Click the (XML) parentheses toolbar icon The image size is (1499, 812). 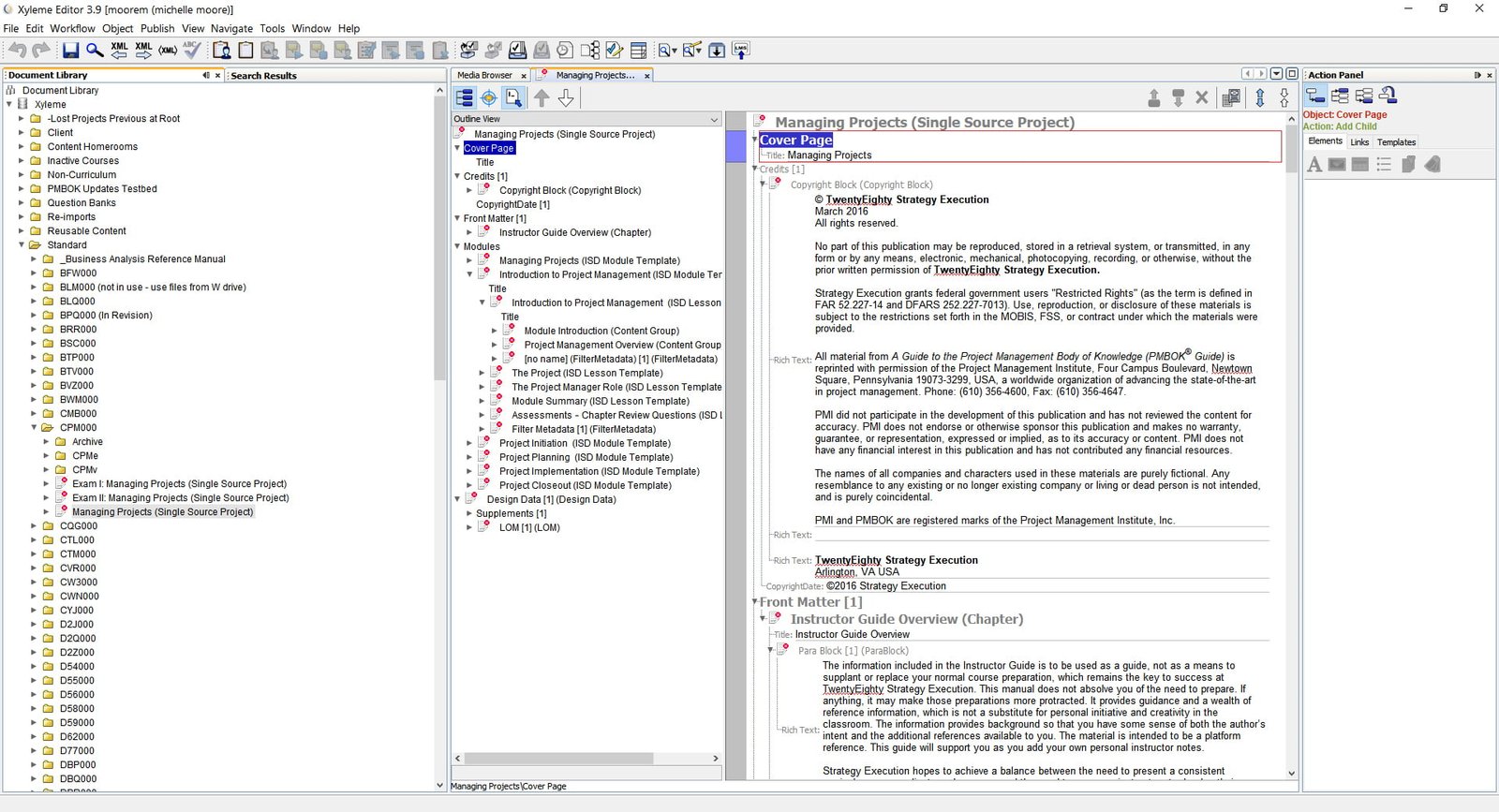click(x=168, y=51)
